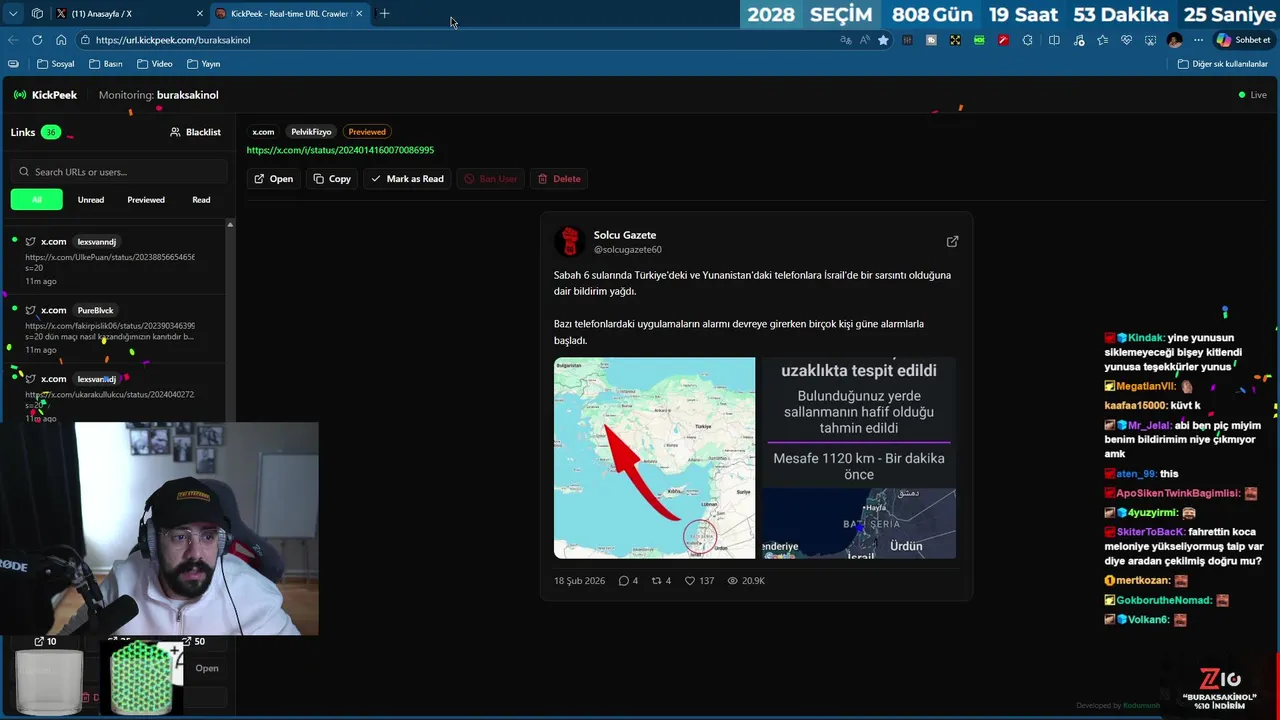Click chat username Kindak
1280x720 pixels.
(1147, 338)
